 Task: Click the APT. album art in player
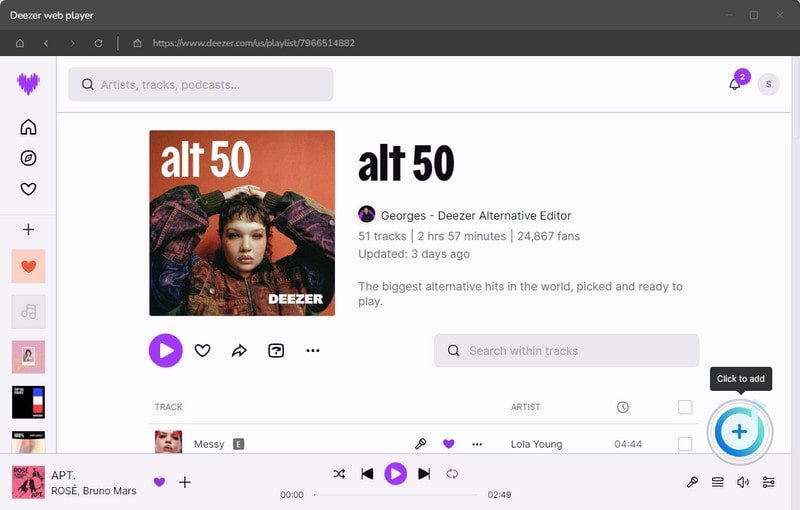[29, 482]
